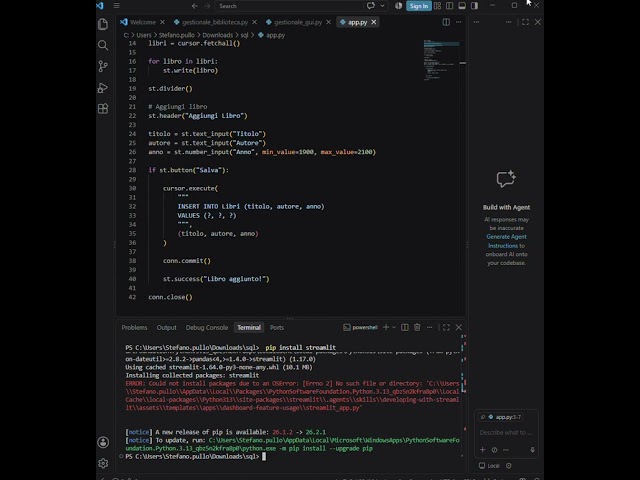Open the chat input ellipsis options
Viewport: 640px width, 480px height.
click(506, 450)
